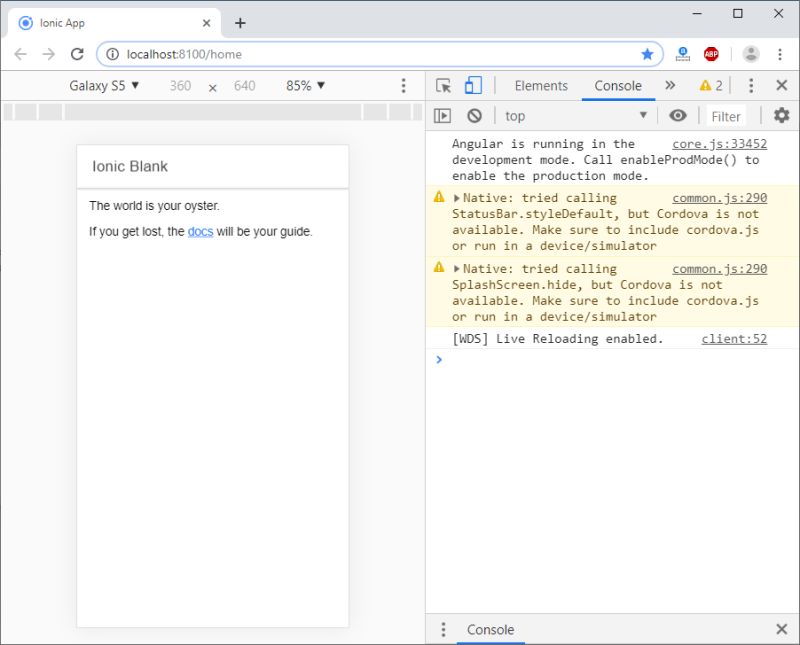Select the Console tab in DevTools
800x645 pixels.
618,86
